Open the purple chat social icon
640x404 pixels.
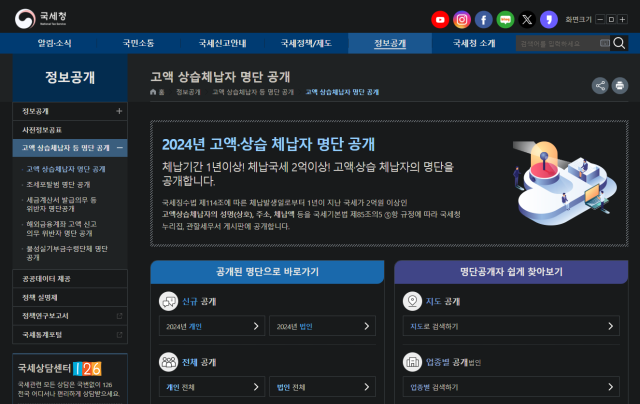(549, 20)
